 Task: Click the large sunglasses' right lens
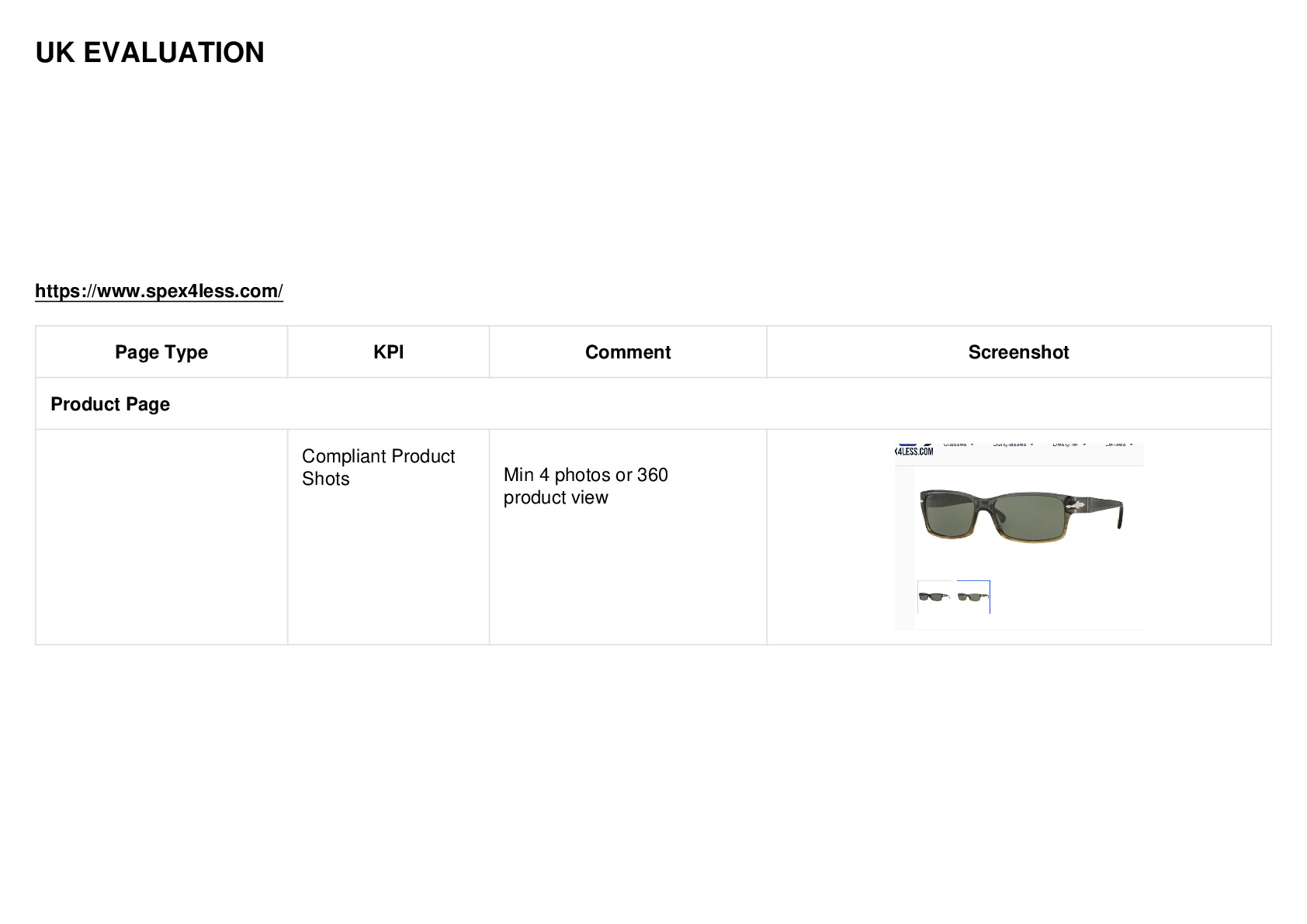1030,517
